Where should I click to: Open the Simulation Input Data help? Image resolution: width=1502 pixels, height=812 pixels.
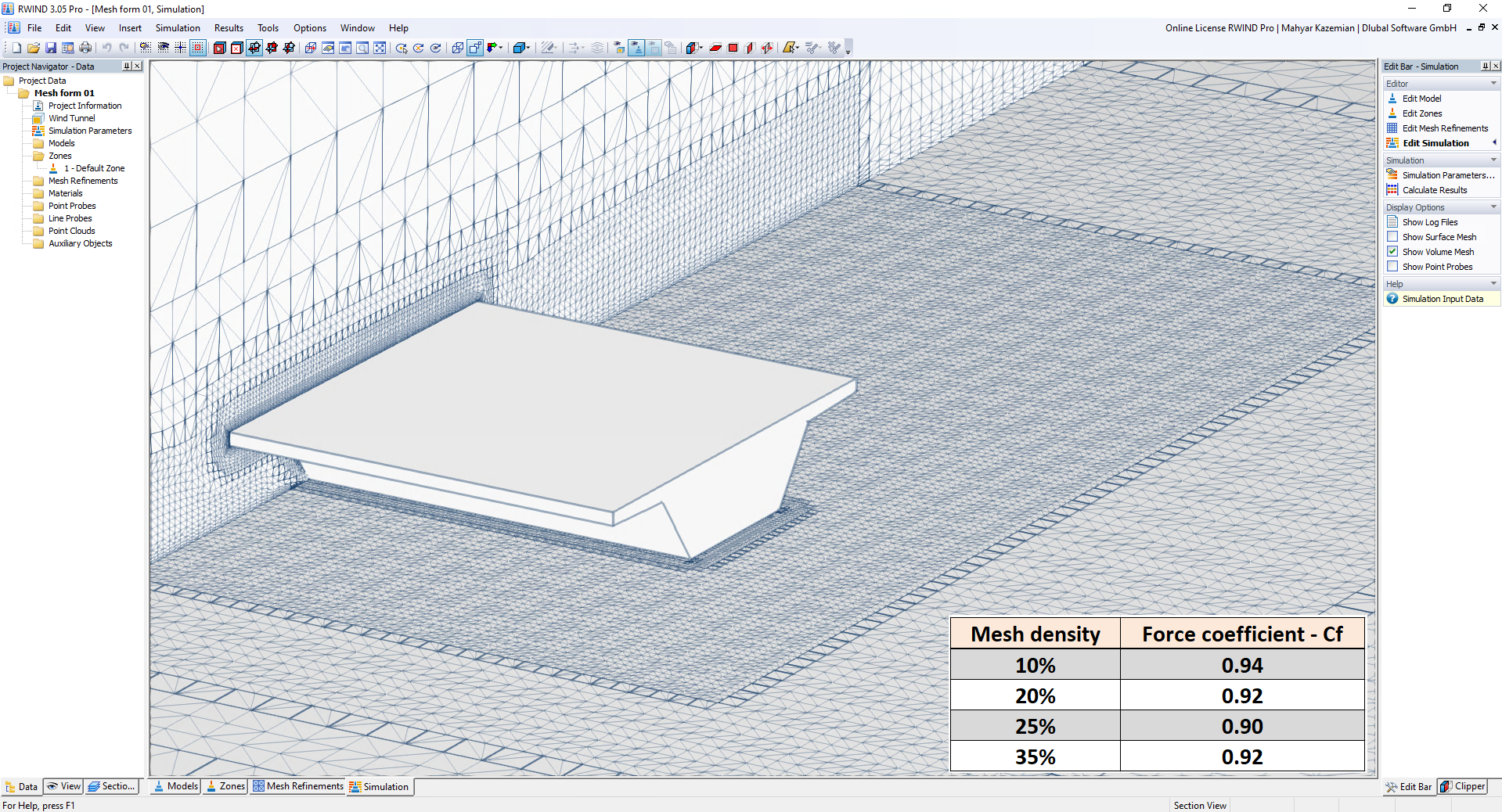(x=1439, y=298)
